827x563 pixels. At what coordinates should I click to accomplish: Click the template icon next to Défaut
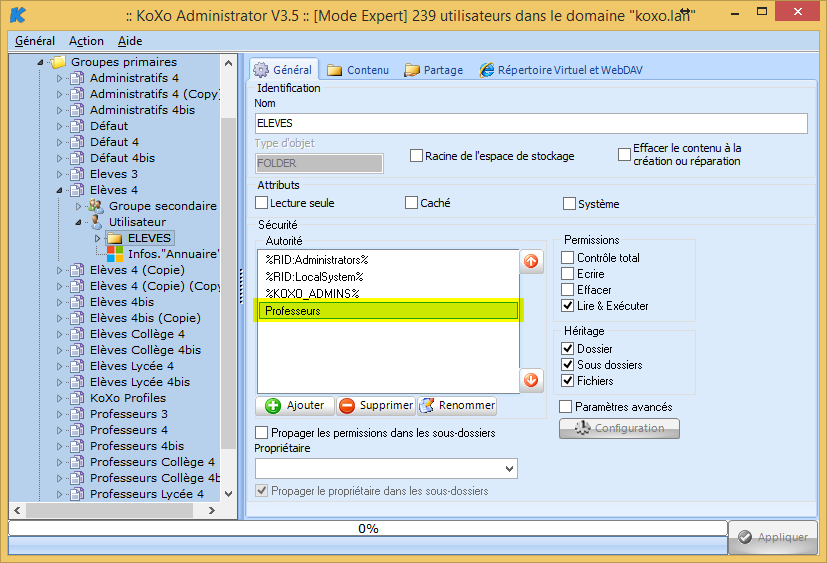point(77,126)
